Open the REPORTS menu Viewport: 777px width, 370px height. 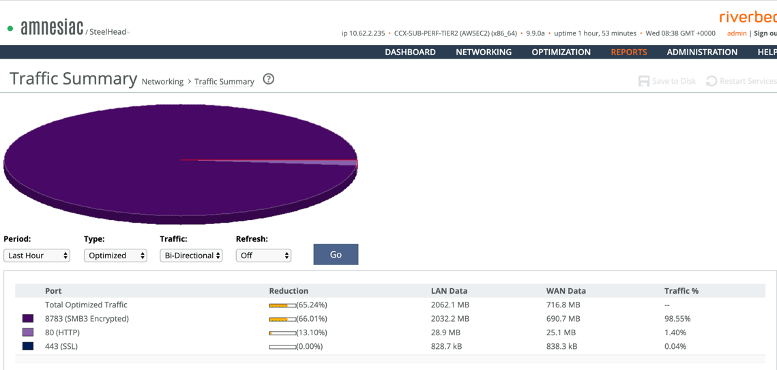[629, 52]
